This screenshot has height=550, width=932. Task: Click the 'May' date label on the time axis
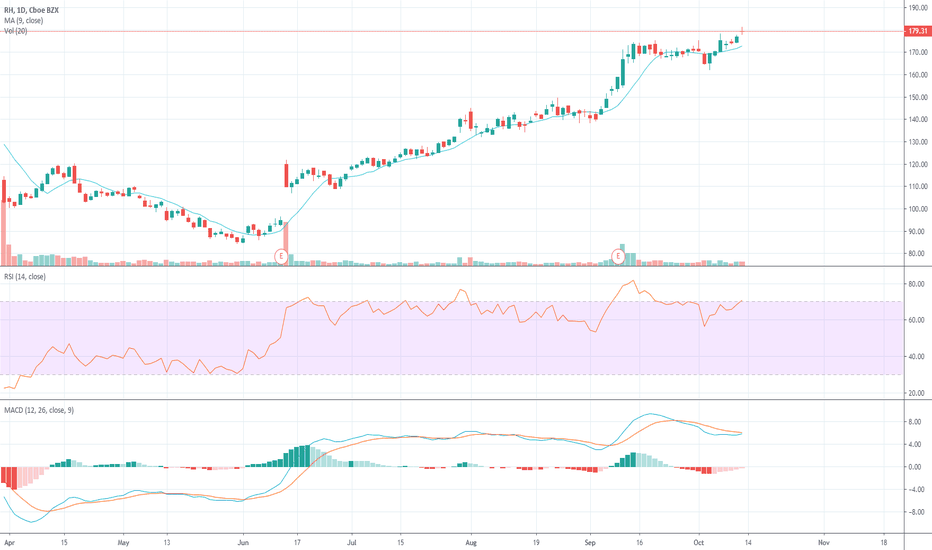click(124, 543)
